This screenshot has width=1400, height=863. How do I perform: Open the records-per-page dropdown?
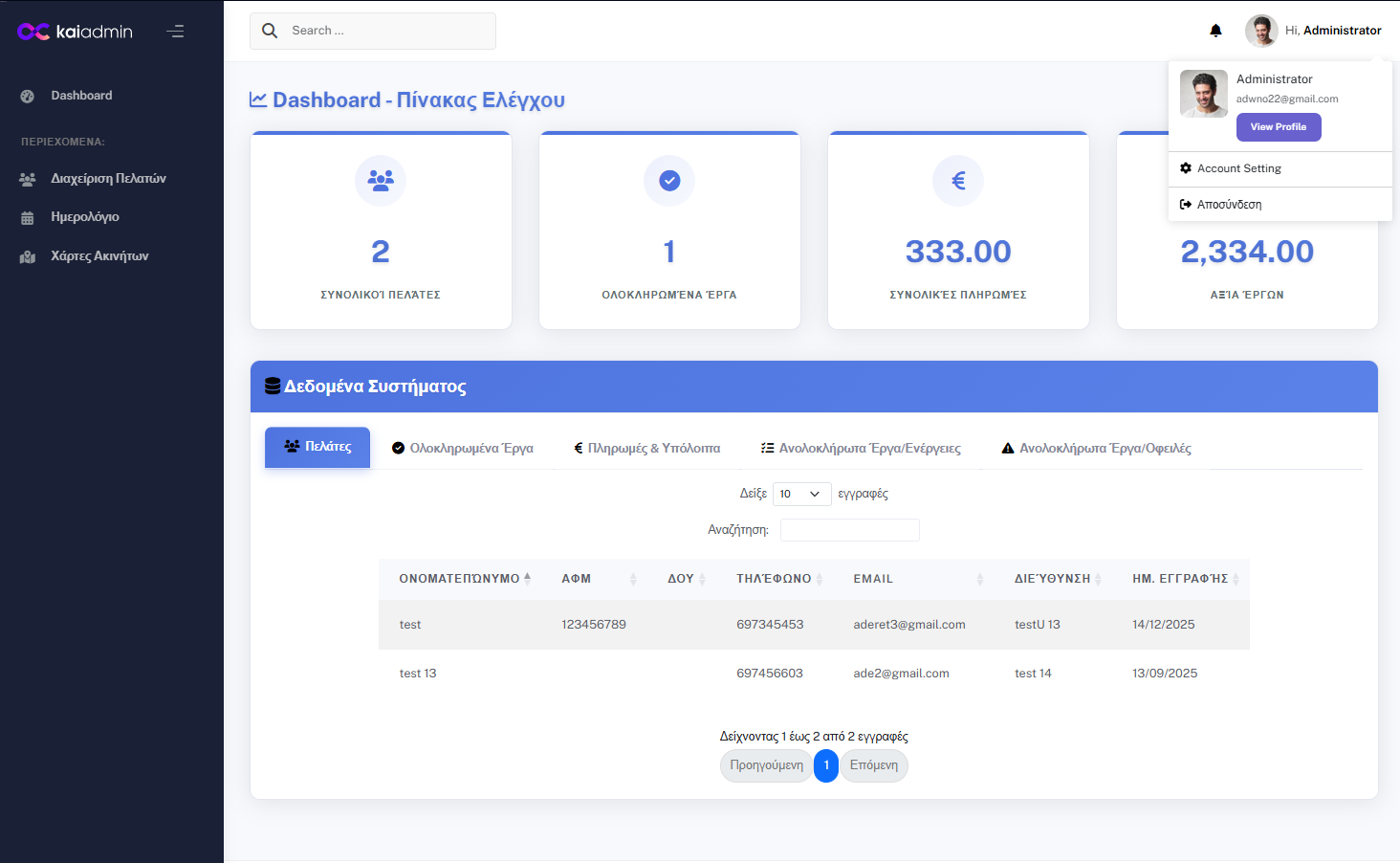800,494
